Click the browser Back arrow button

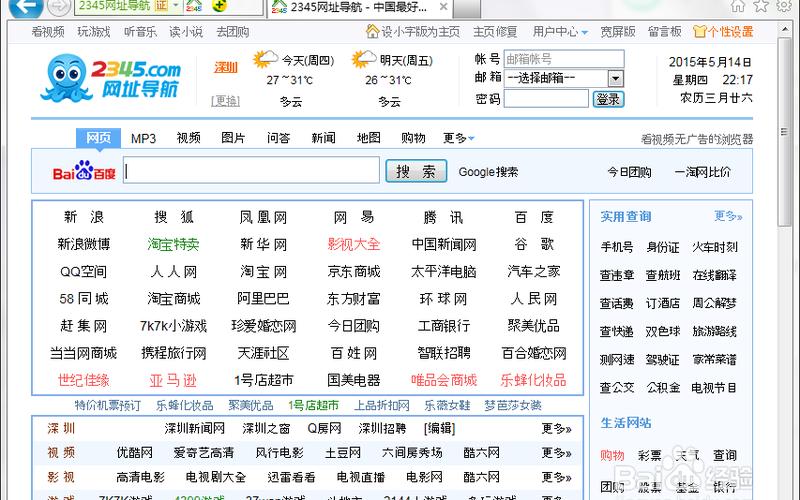(26, 6)
